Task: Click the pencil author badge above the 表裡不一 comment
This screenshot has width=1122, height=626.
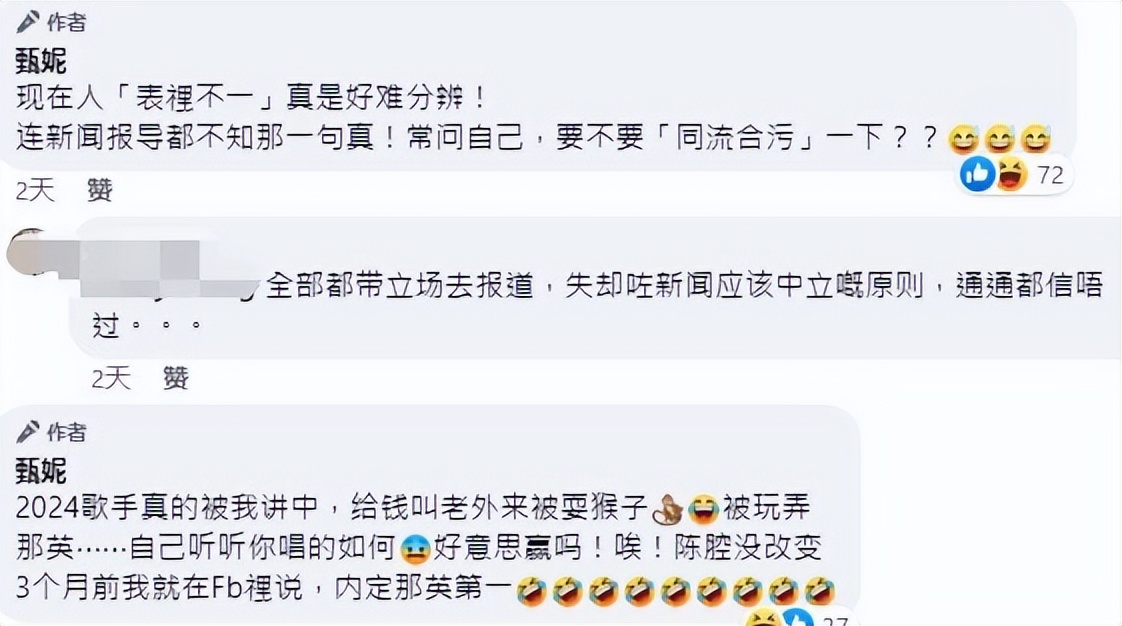Action: tap(51, 22)
